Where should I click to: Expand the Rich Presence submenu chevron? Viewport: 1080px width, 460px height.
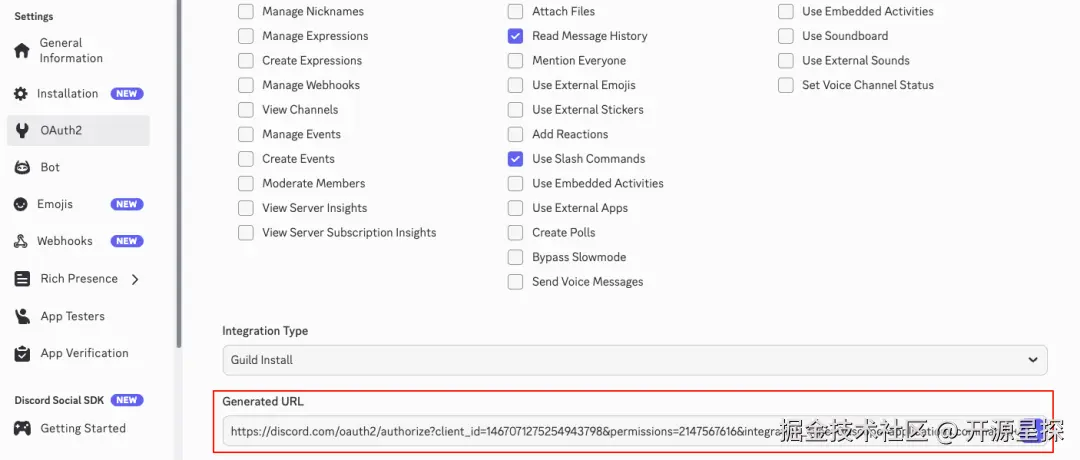pos(135,279)
